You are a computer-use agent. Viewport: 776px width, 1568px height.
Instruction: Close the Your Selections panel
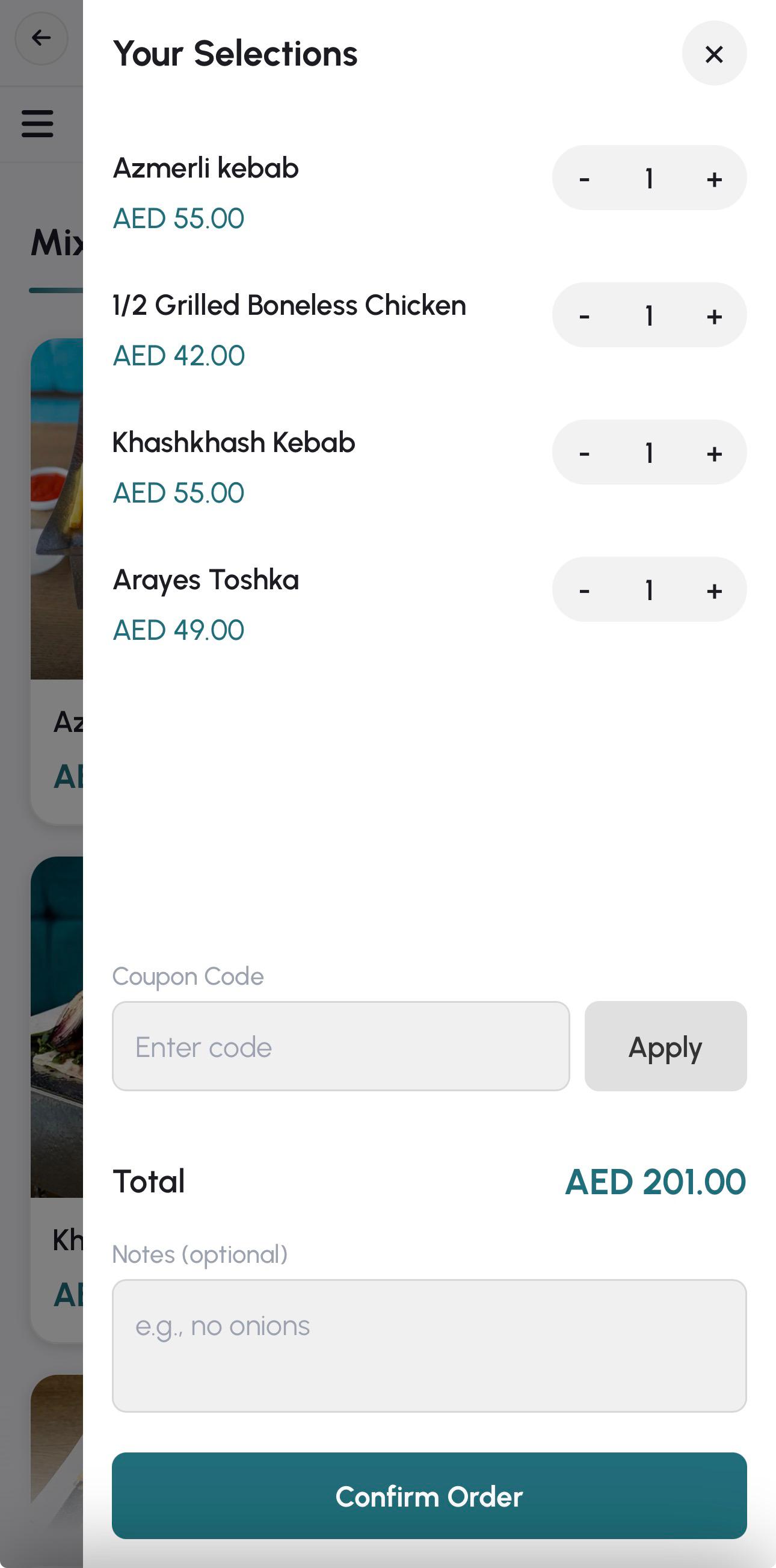714,54
